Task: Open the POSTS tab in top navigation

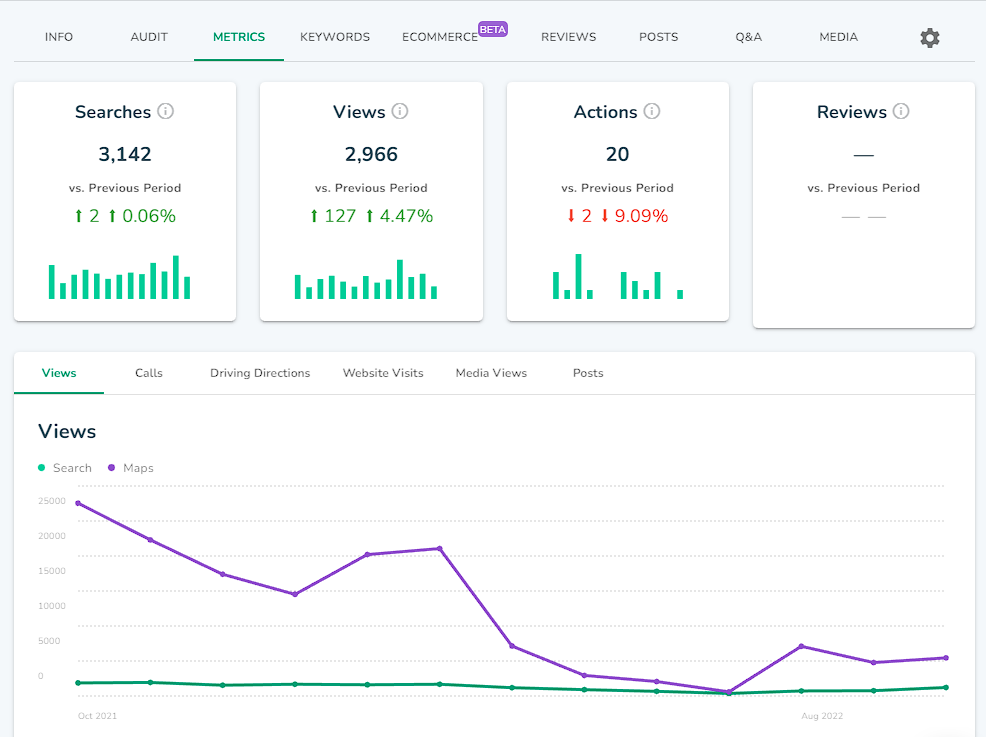Action: click(658, 37)
